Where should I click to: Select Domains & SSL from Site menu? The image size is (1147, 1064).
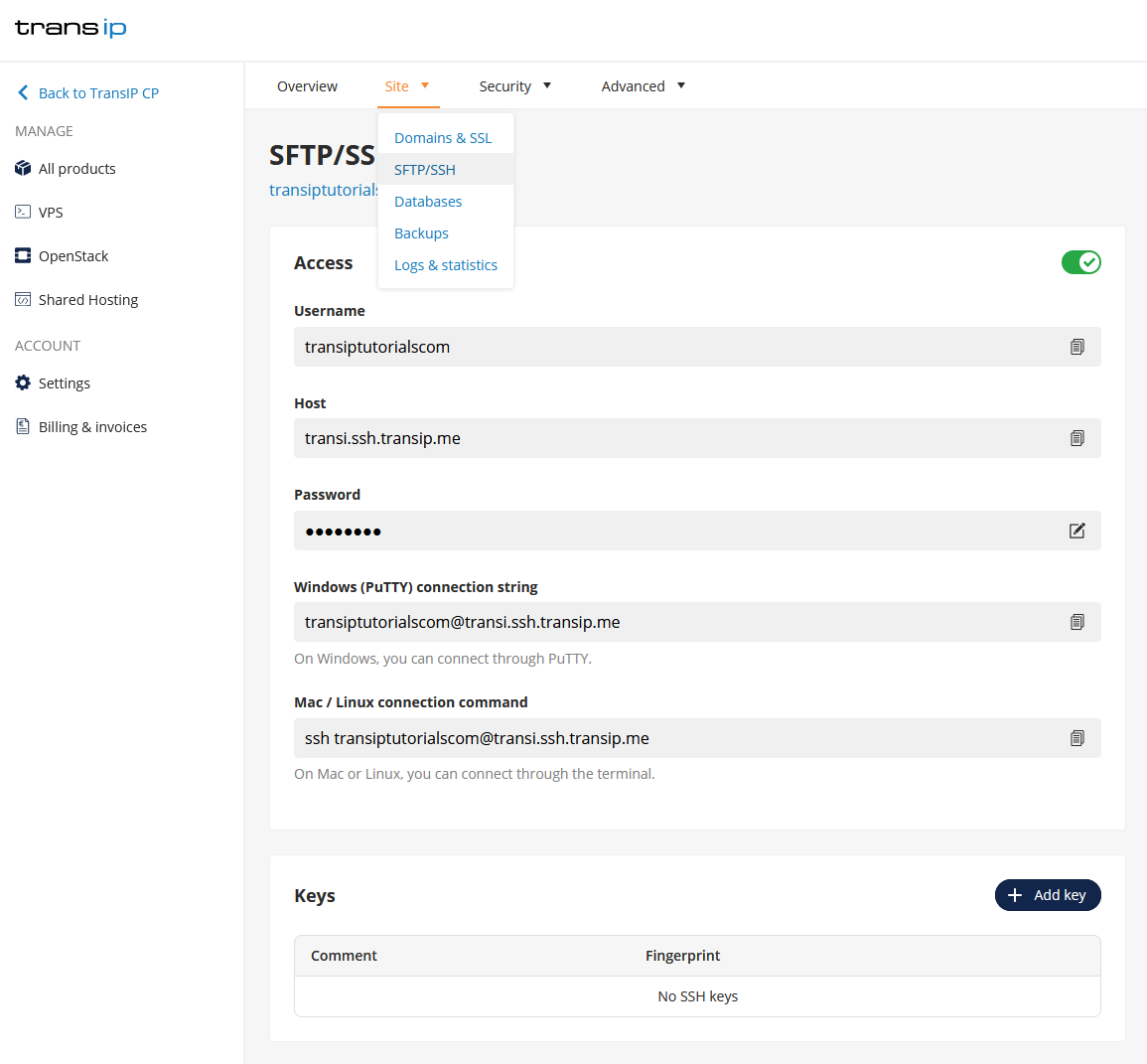(x=443, y=137)
